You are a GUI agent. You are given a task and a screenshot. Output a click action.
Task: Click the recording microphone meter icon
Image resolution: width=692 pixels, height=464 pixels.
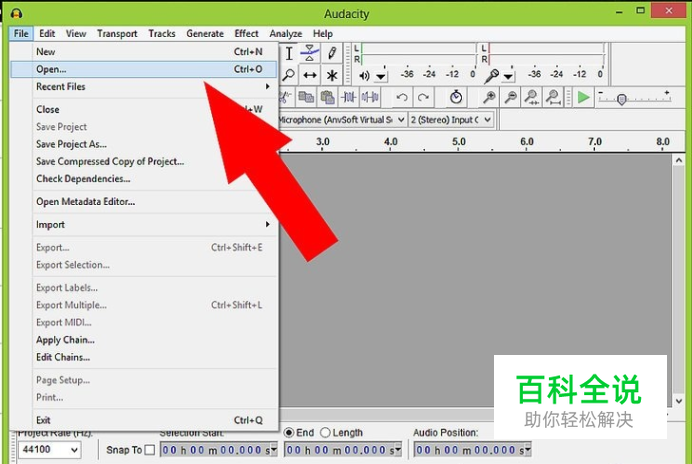click(491, 76)
